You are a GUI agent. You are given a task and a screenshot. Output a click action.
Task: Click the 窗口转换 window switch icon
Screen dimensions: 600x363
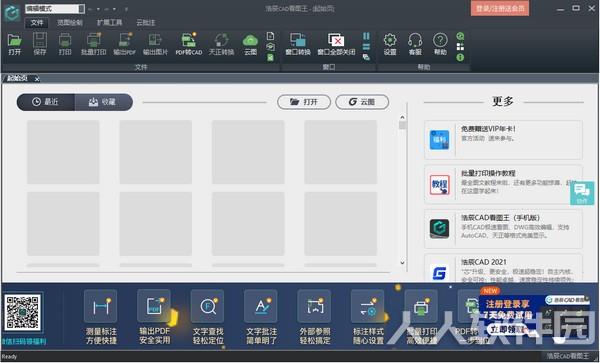coord(298,44)
